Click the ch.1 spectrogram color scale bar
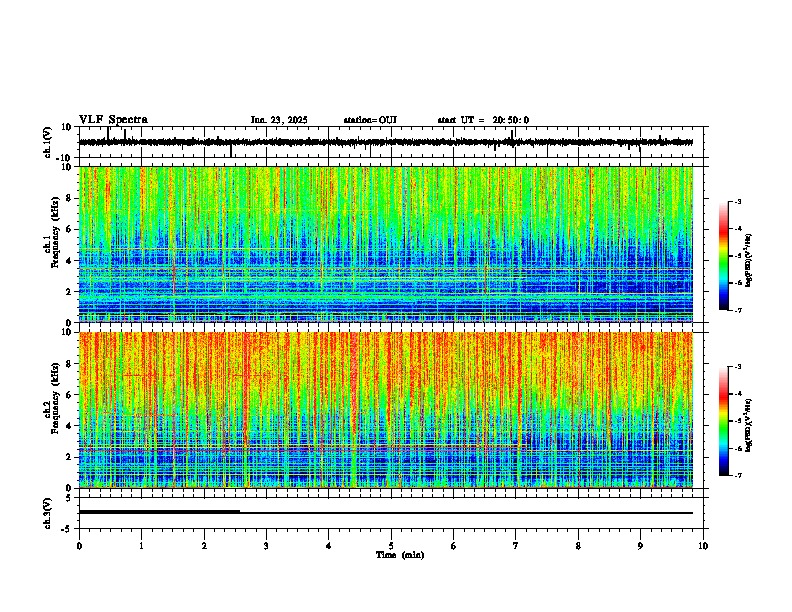The image size is (792, 612). point(723,256)
